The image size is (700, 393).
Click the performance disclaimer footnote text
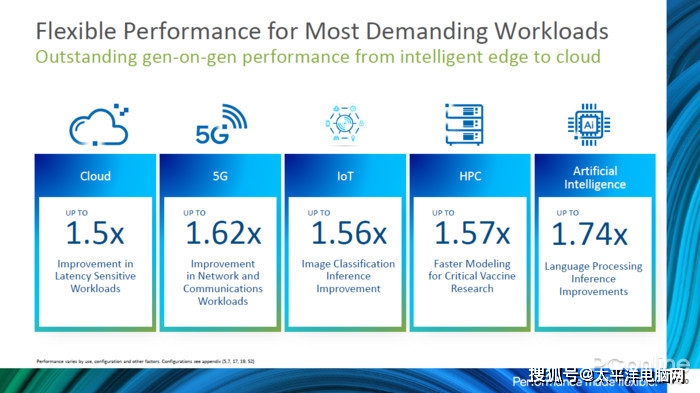pos(146,361)
